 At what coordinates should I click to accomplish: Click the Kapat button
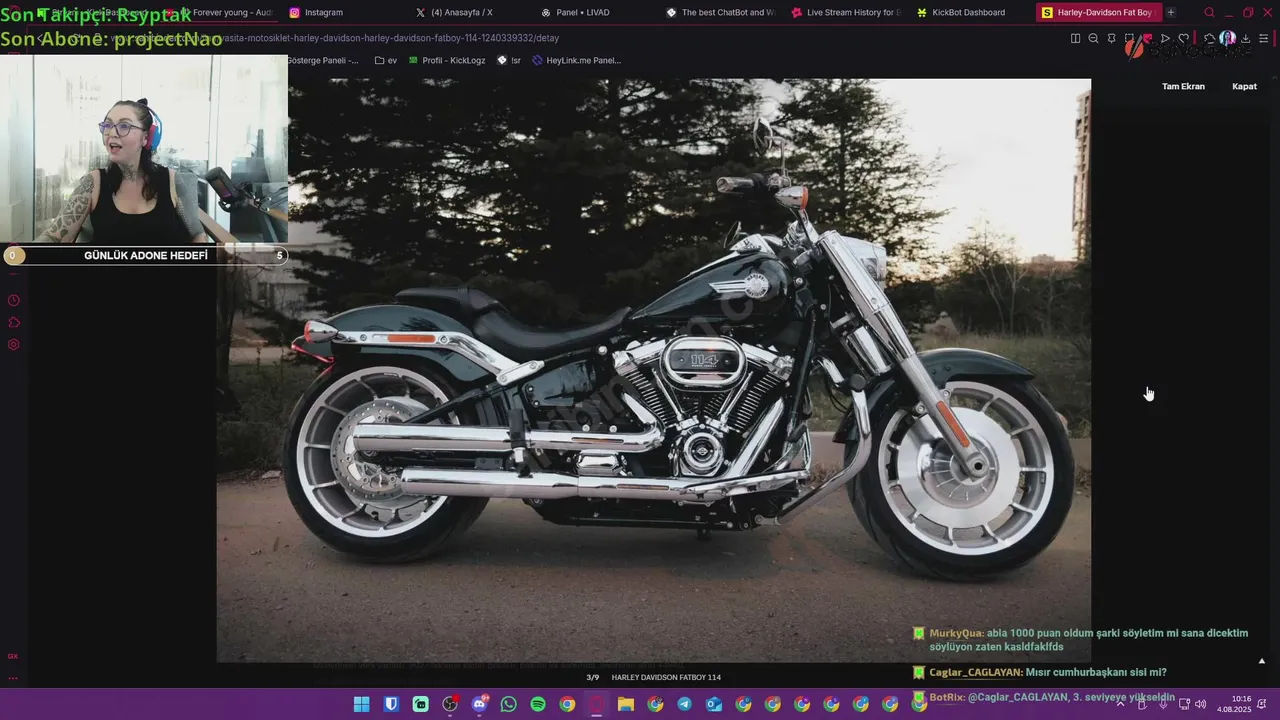point(1244,86)
